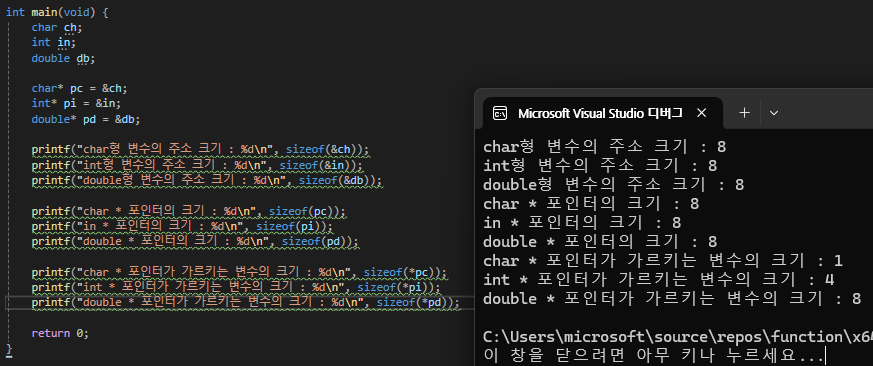Click the '이 창을 닫으려면 아무 키나 누르세요' message
Image resolution: width=873 pixels, height=366 pixels.
pyautogui.click(x=654, y=355)
